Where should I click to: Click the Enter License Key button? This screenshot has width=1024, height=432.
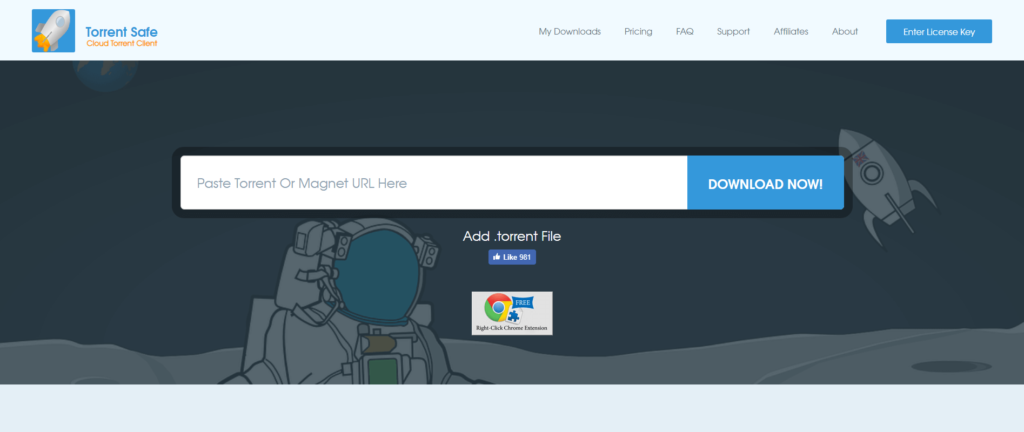point(938,31)
